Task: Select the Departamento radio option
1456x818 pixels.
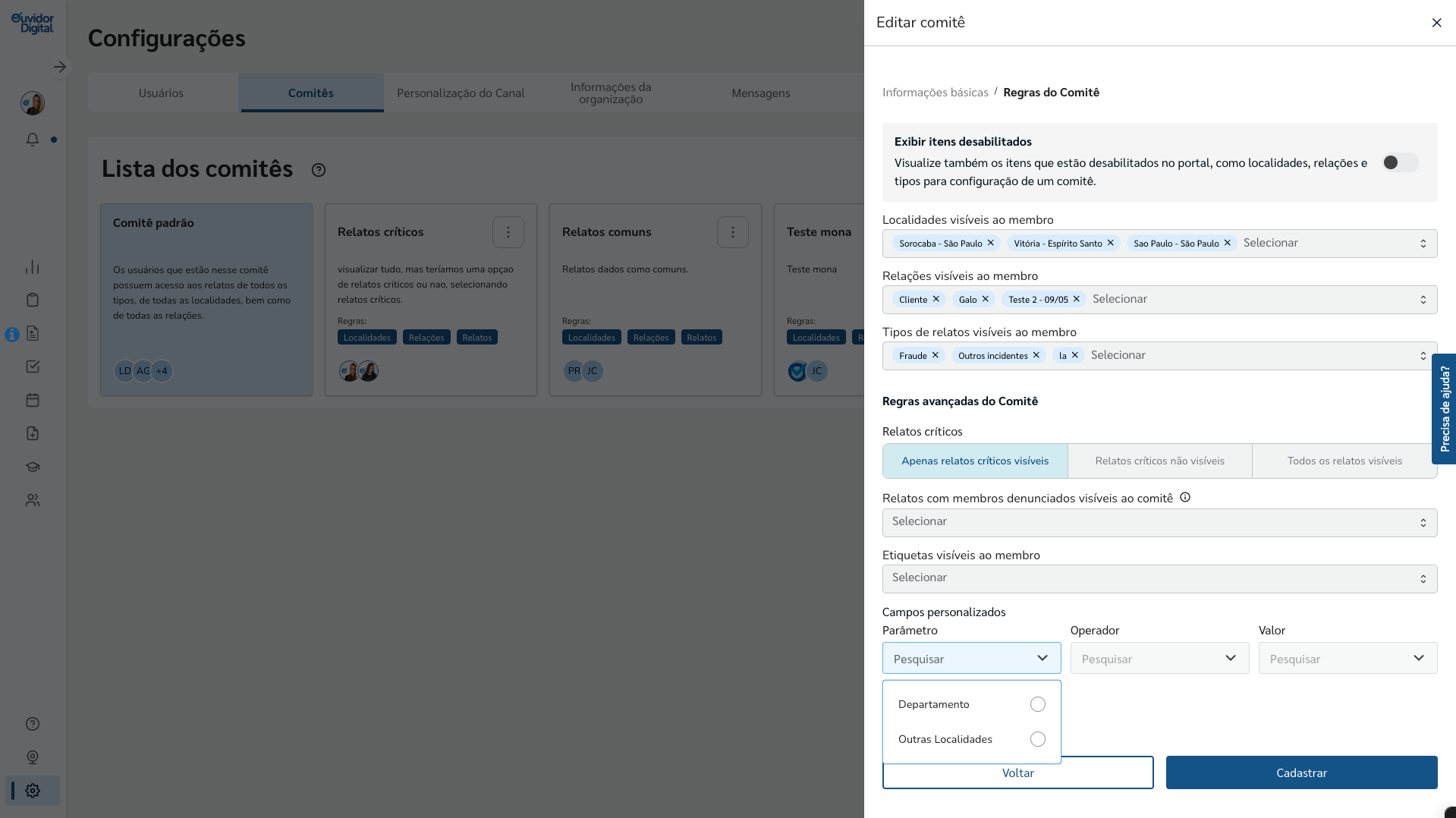Action: point(1038,704)
